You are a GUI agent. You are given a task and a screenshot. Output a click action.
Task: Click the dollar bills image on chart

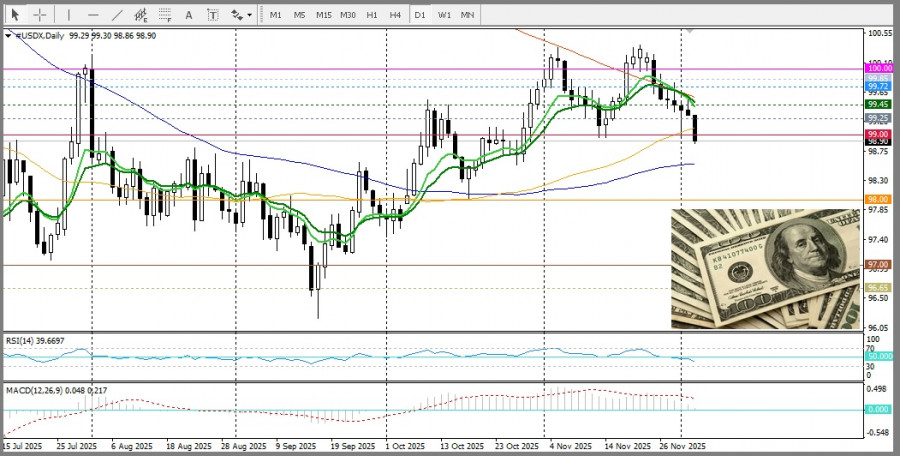click(x=765, y=269)
